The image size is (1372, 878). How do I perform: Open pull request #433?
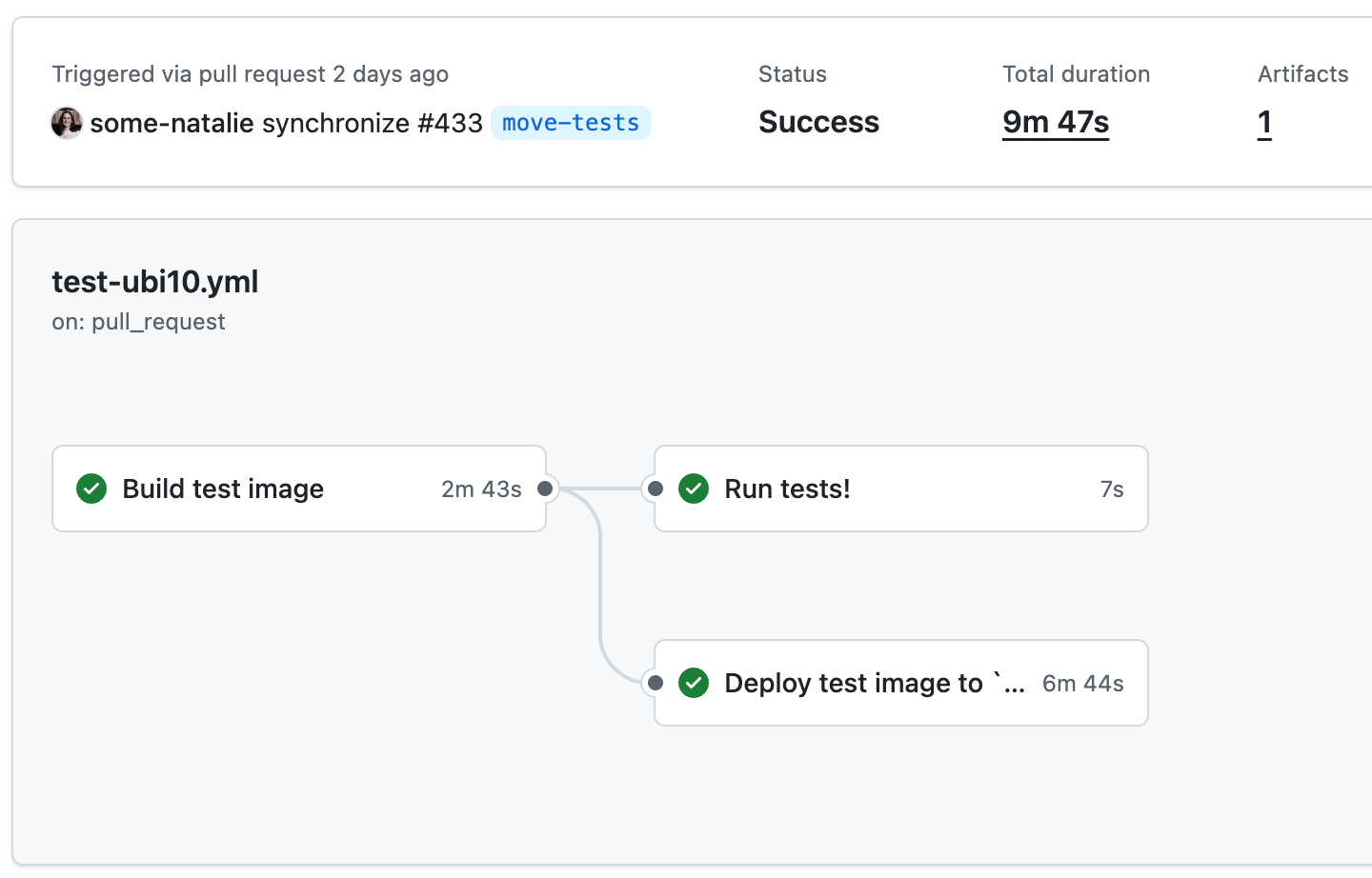[x=450, y=123]
